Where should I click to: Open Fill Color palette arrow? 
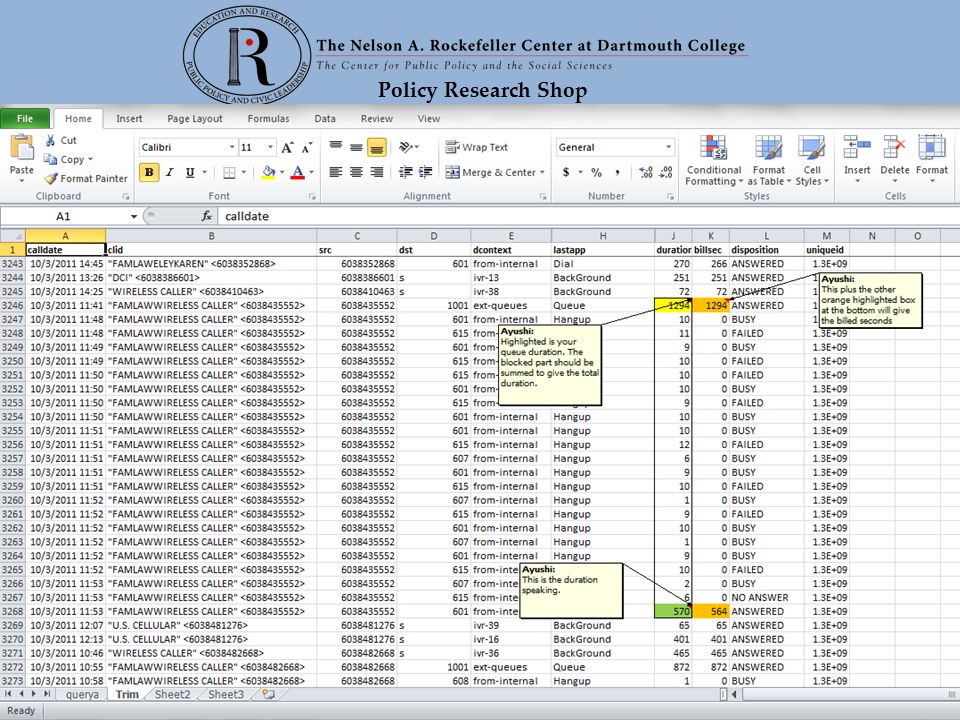pyautogui.click(x=282, y=173)
